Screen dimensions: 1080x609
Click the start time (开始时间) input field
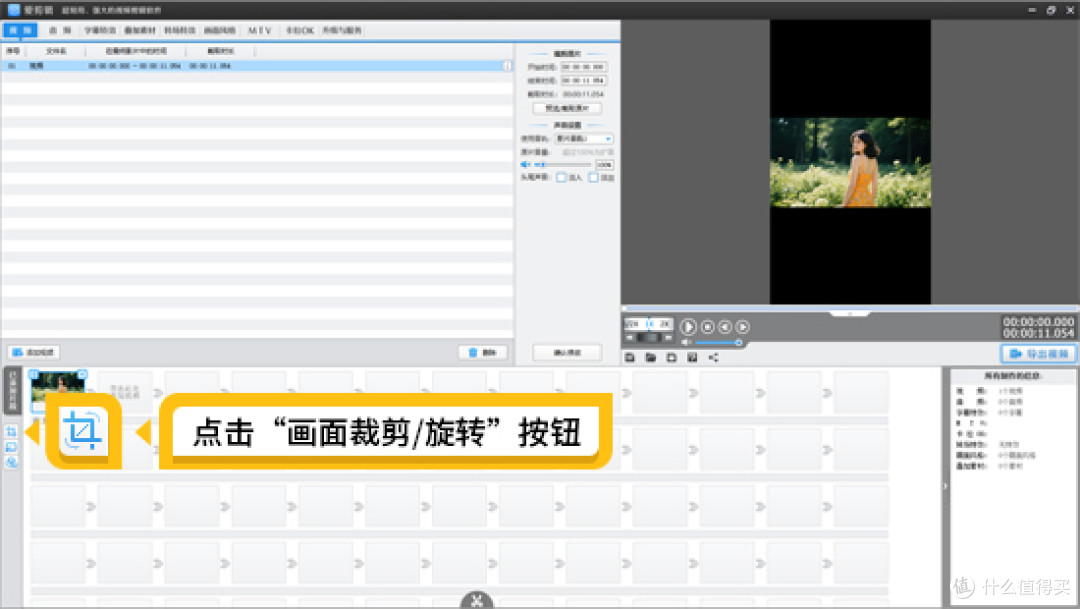pyautogui.click(x=583, y=67)
